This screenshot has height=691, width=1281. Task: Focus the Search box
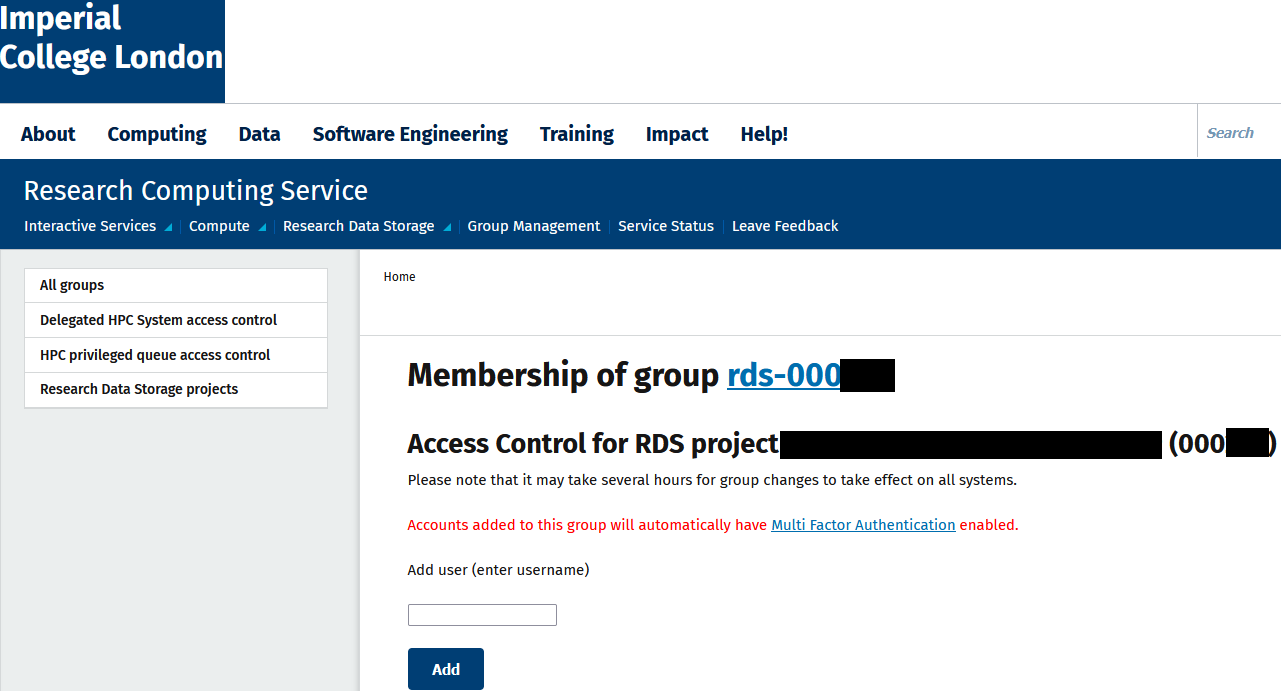pos(1239,132)
